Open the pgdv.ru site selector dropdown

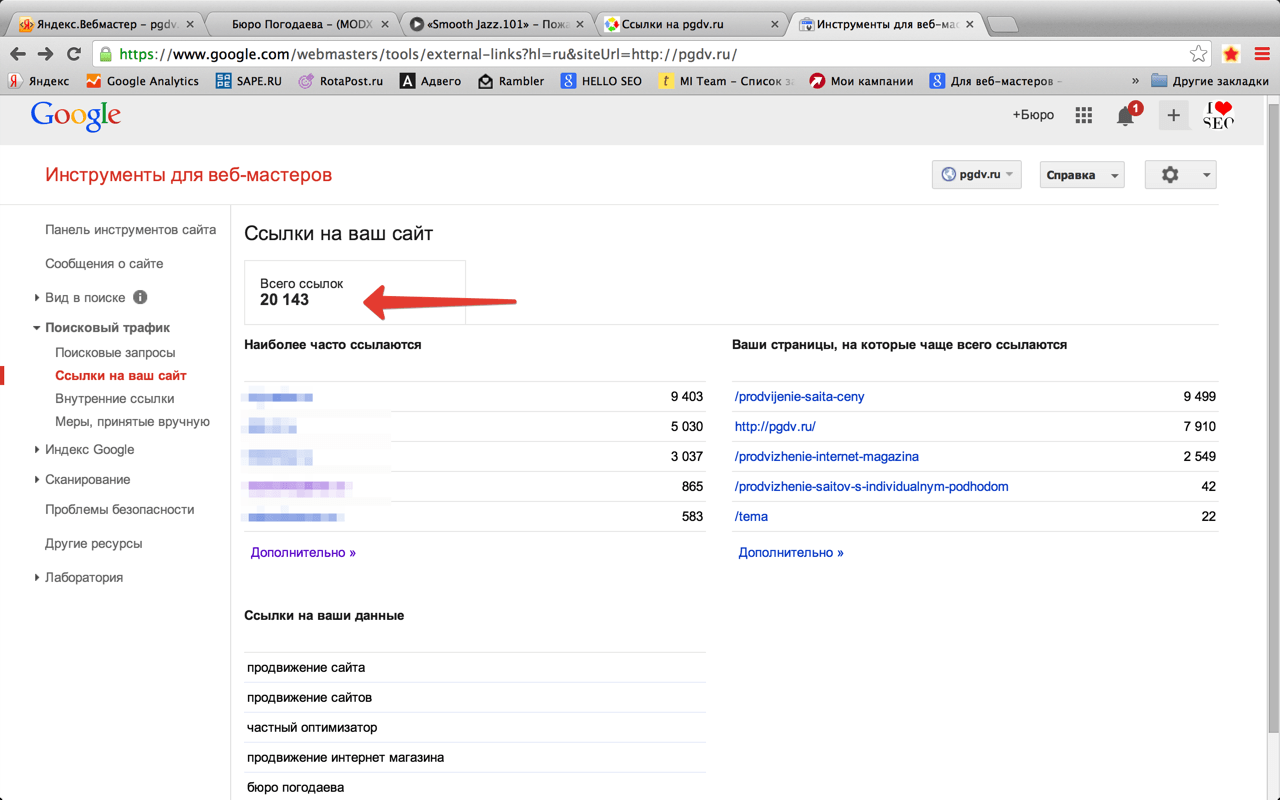[x=976, y=175]
